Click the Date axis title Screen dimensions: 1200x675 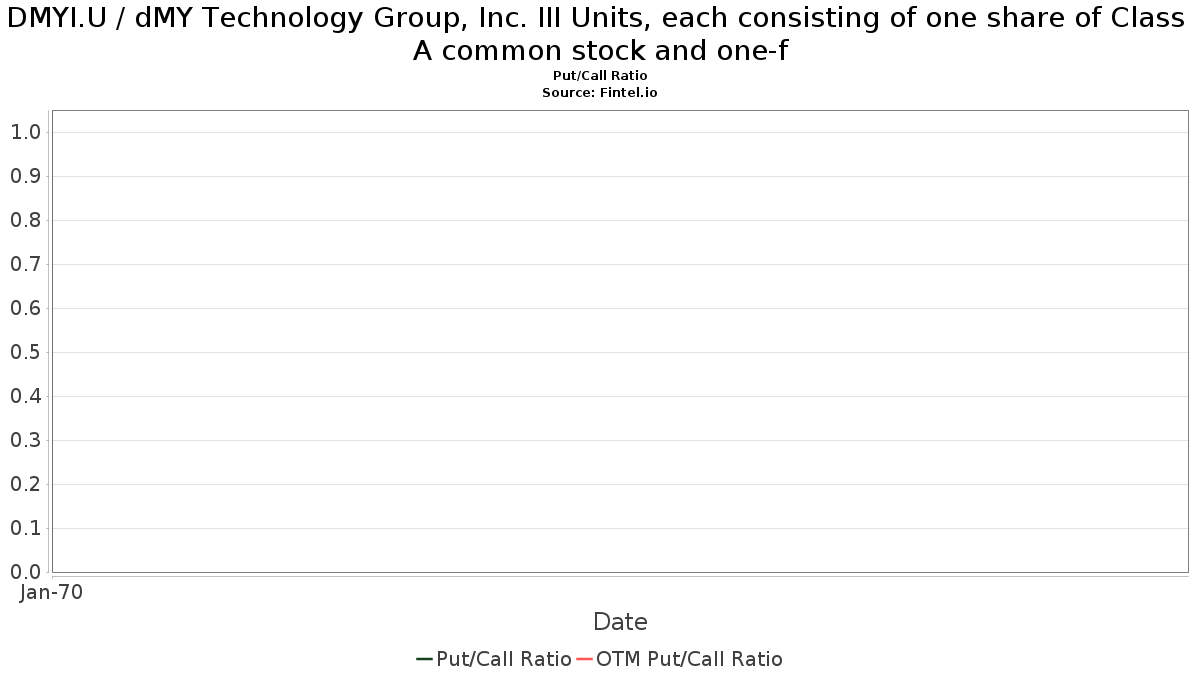pyautogui.click(x=620, y=622)
